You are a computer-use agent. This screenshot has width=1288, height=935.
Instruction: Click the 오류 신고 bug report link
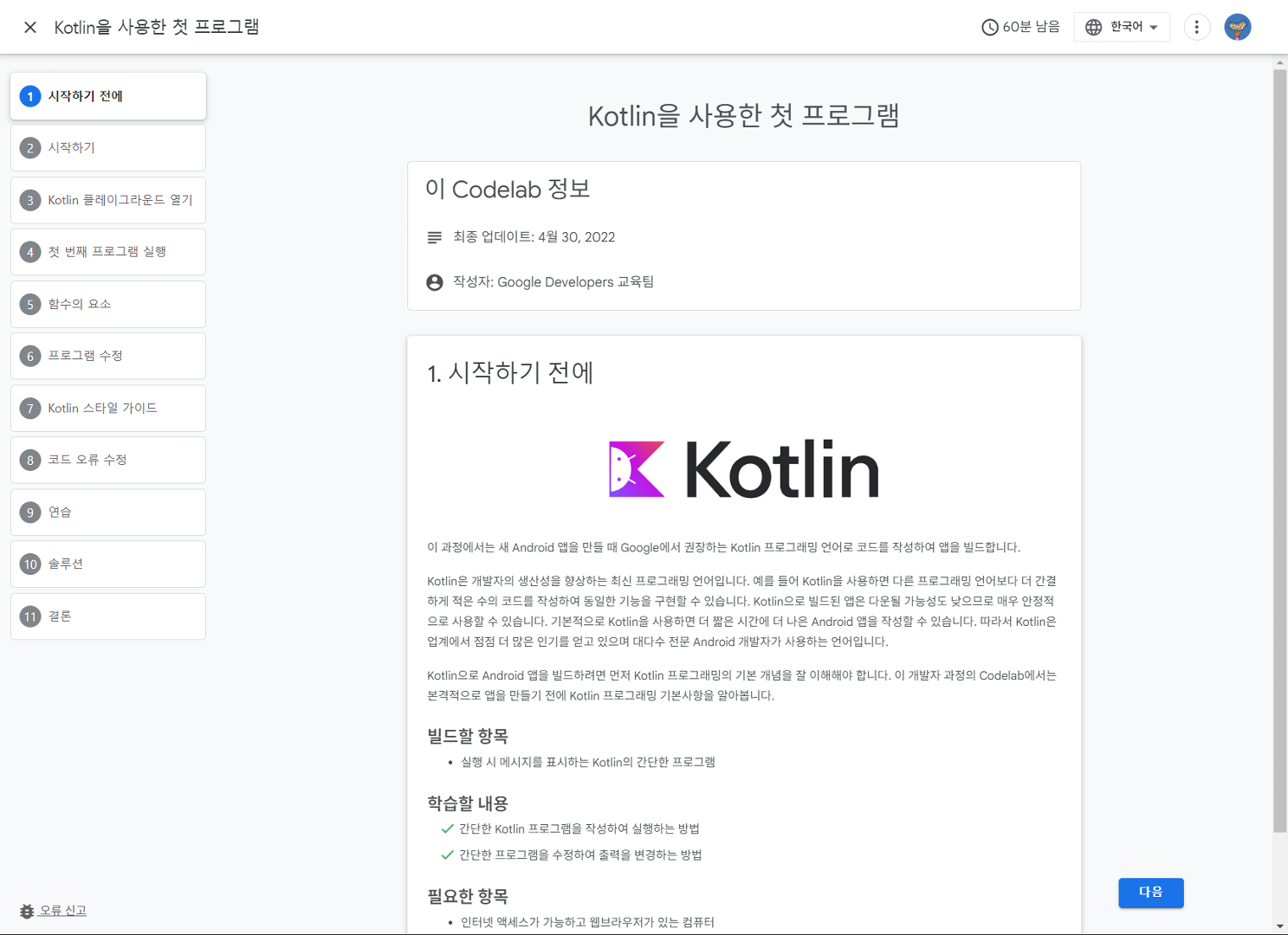click(63, 911)
